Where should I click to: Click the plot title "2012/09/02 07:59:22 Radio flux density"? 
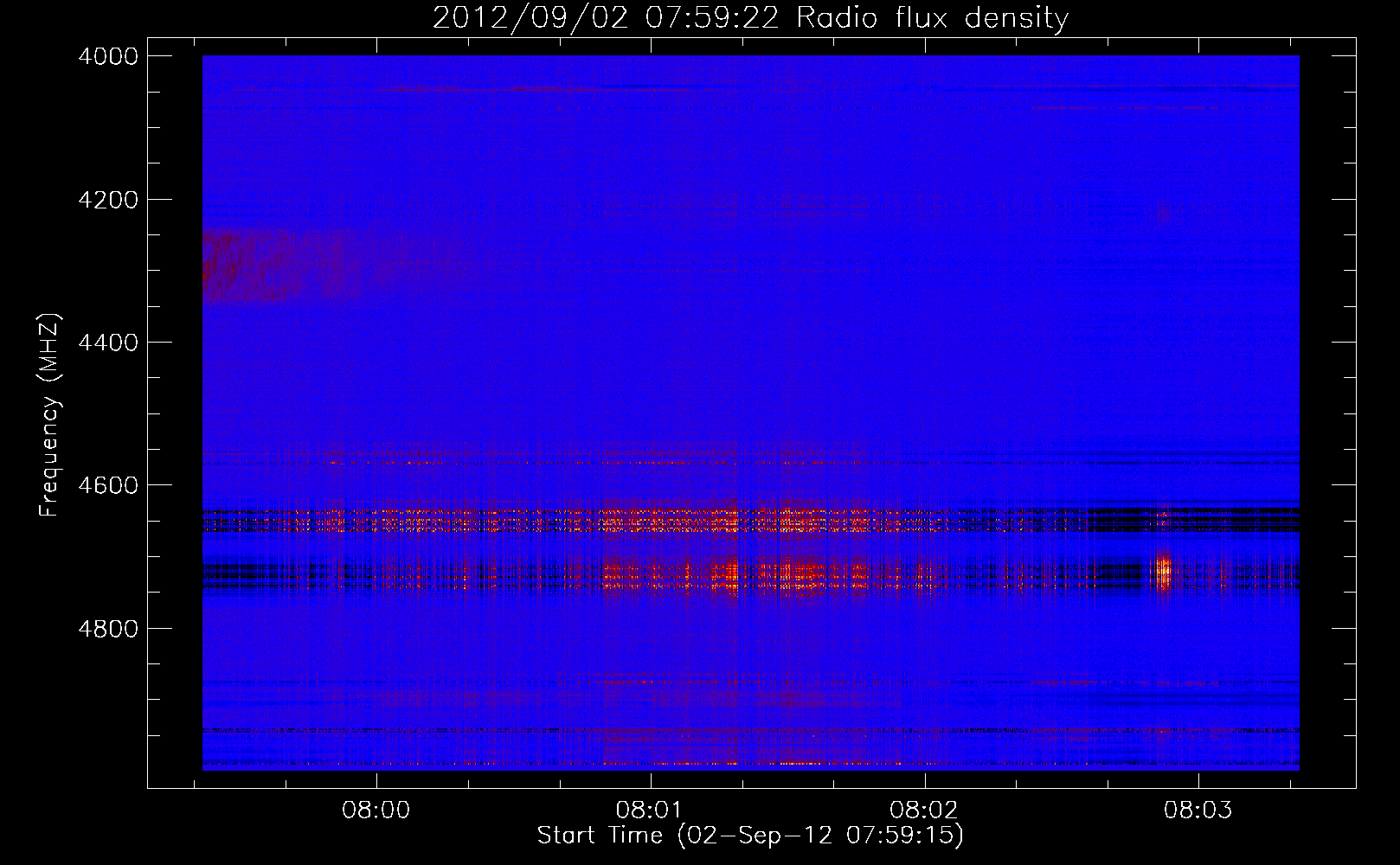[750, 17]
